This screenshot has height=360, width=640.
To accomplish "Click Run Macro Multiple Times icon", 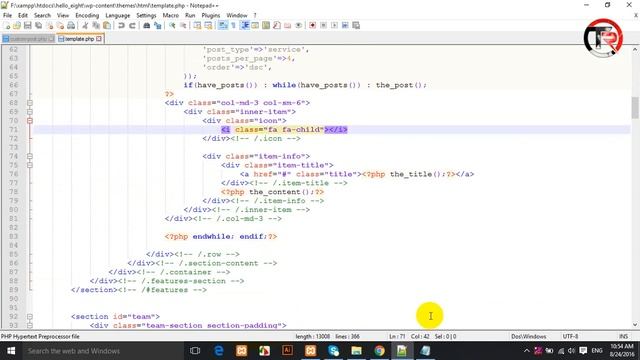I will pyautogui.click(x=345, y=25).
